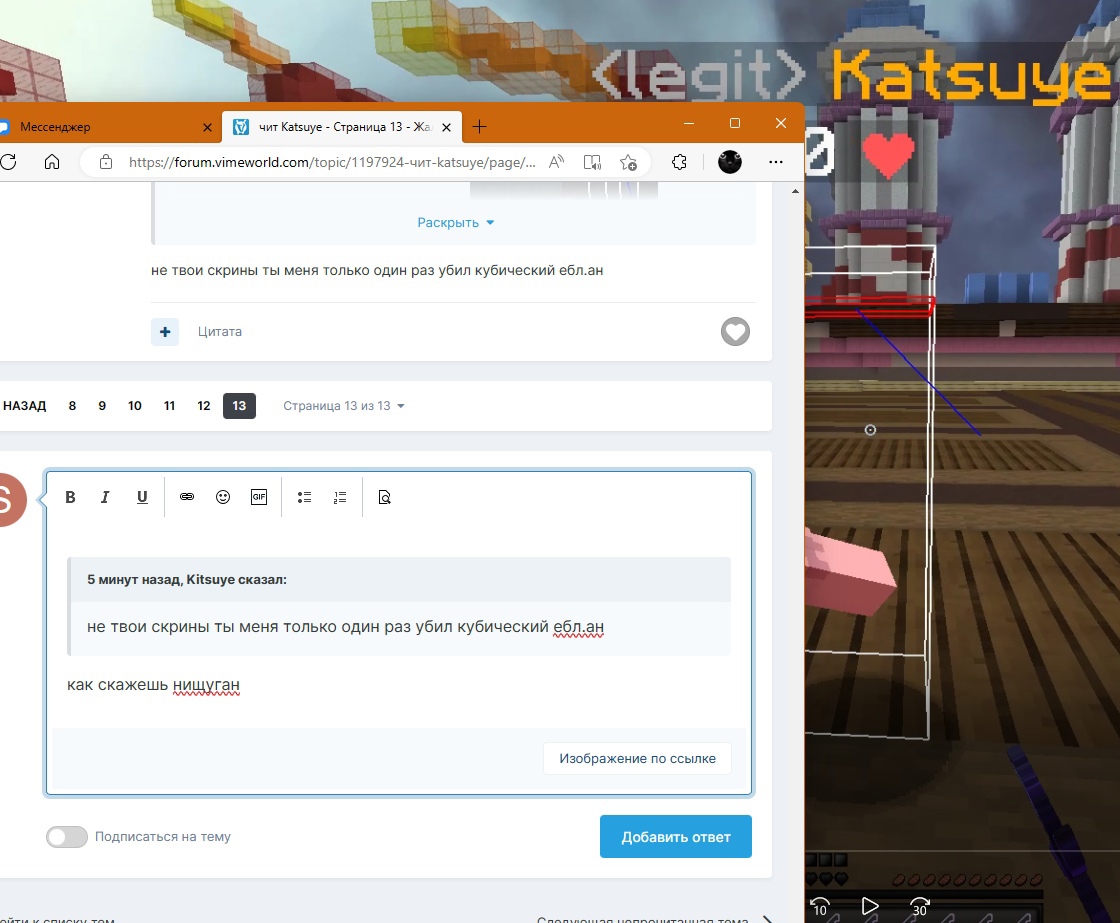Preview the reply with the magnifier page icon

pyautogui.click(x=384, y=497)
